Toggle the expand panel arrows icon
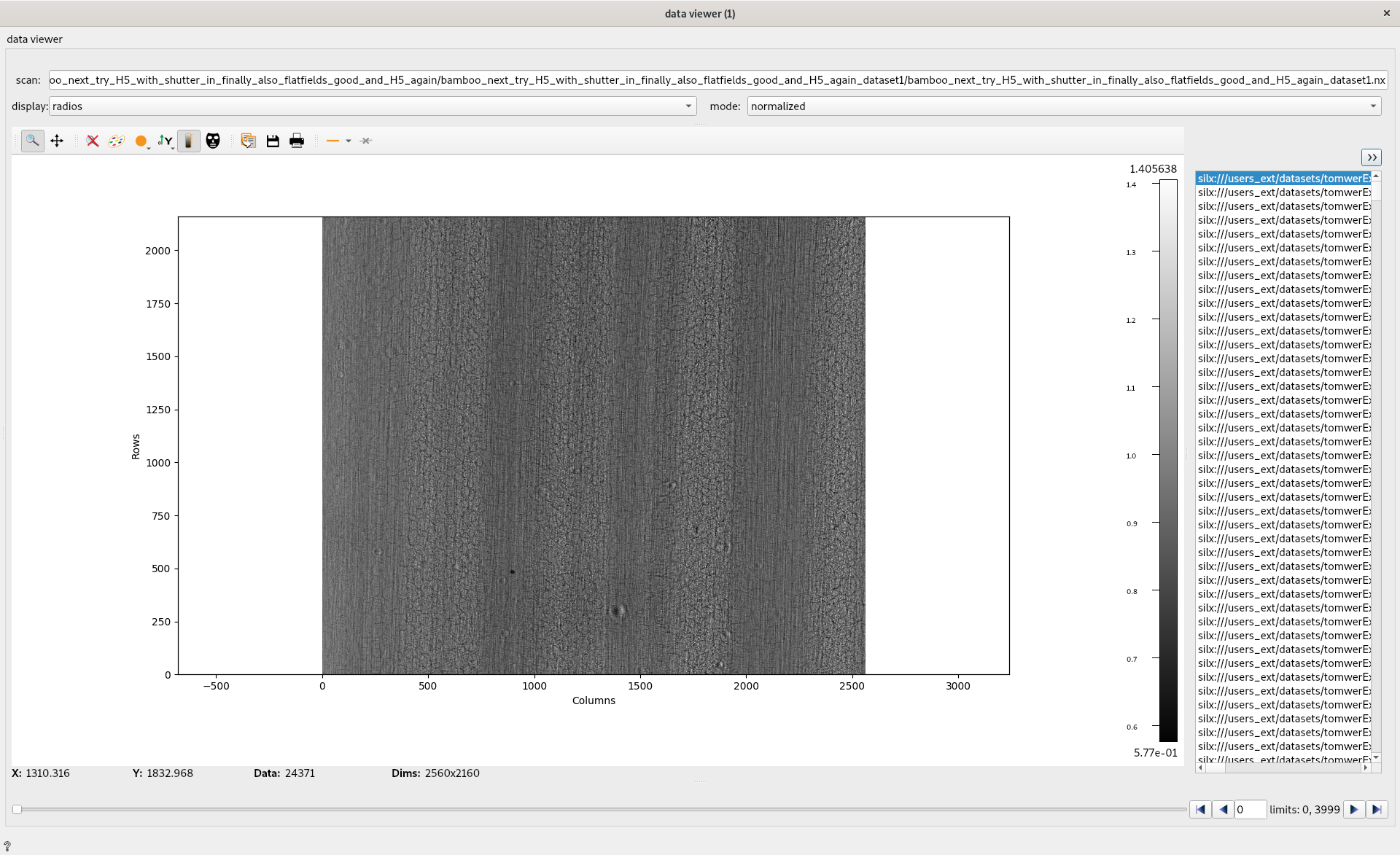1400x855 pixels. 1372,157
